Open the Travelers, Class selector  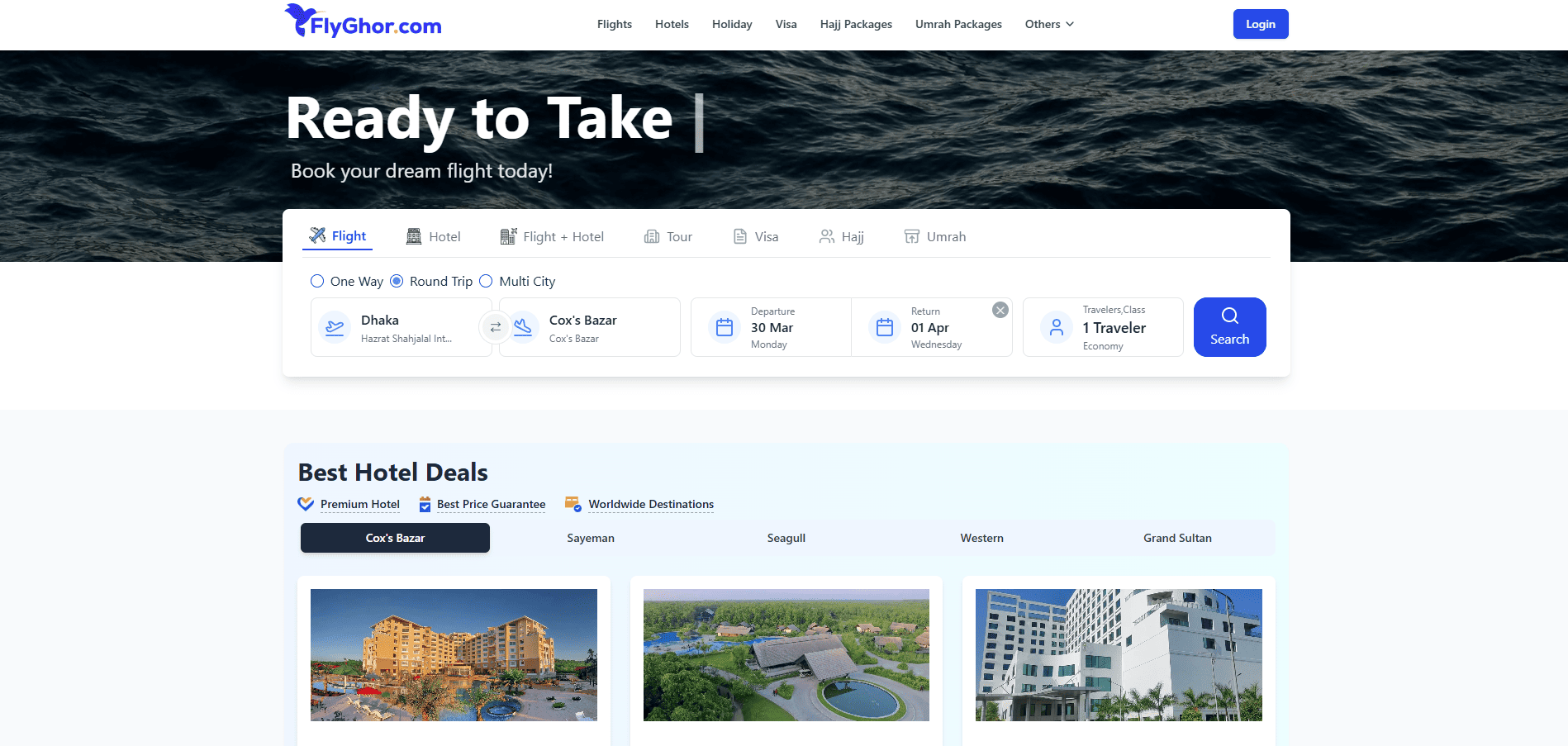tap(1103, 327)
